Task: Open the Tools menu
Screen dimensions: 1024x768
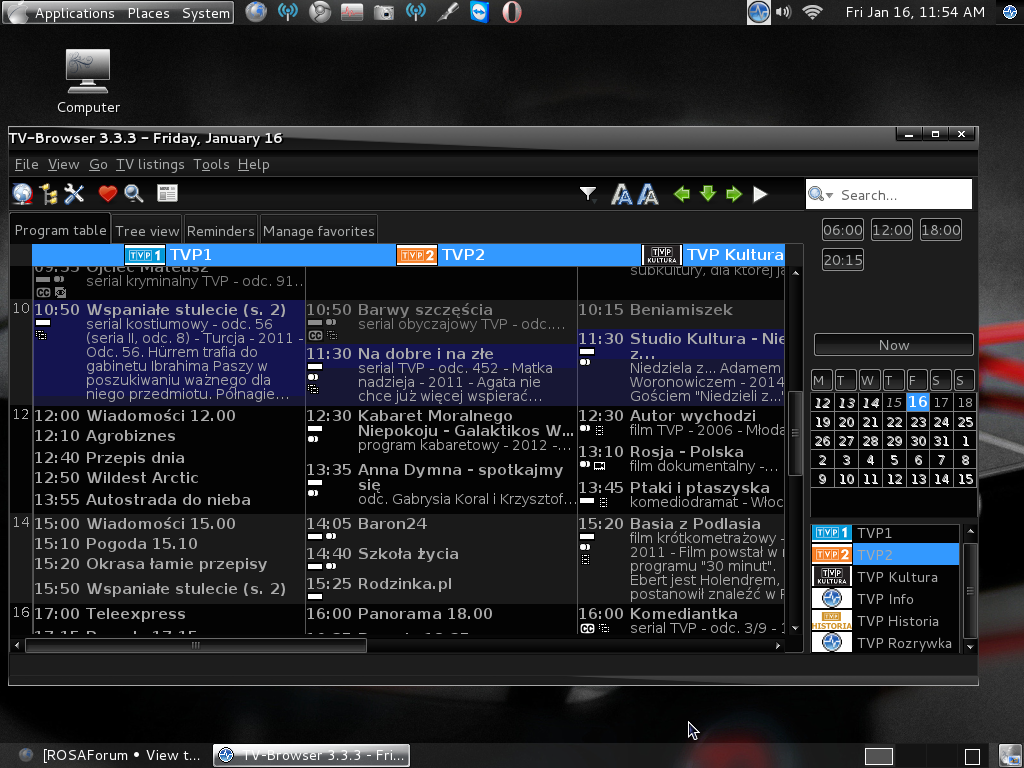Action: click(211, 165)
